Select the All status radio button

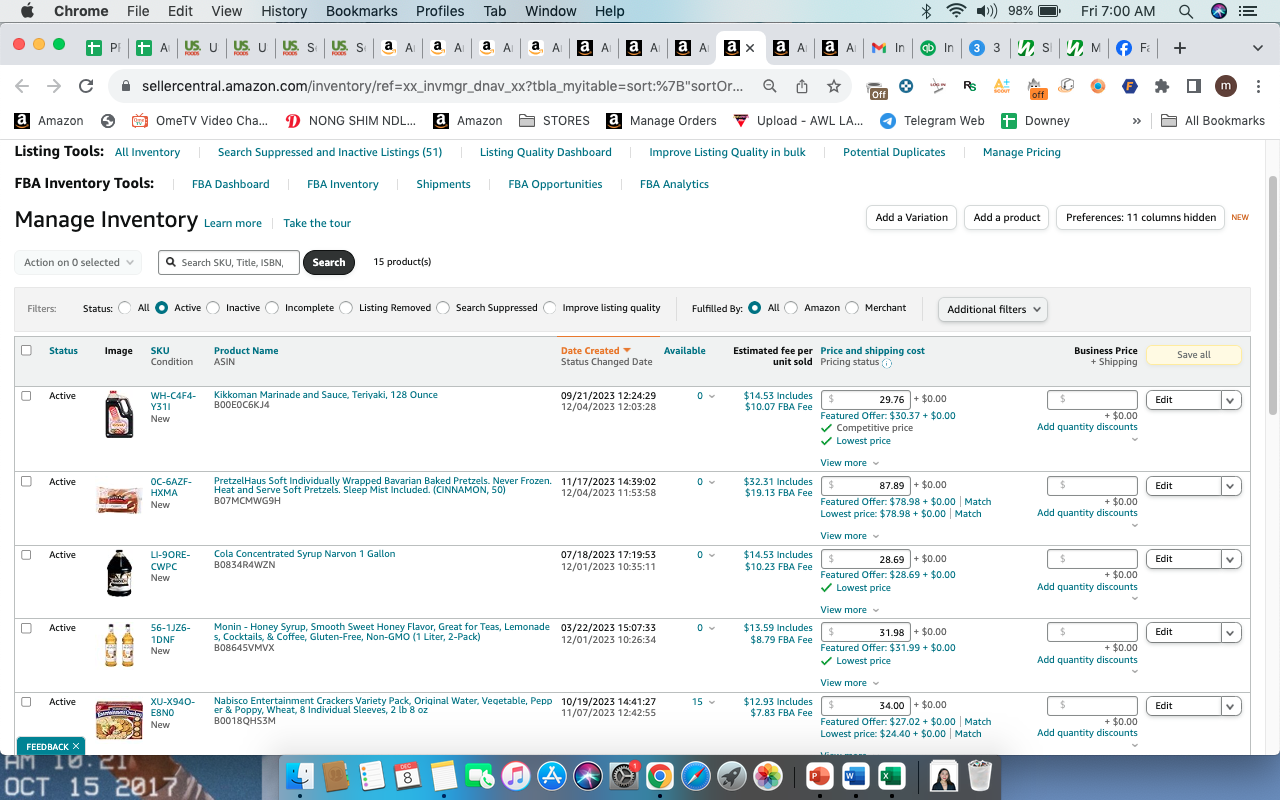(125, 308)
